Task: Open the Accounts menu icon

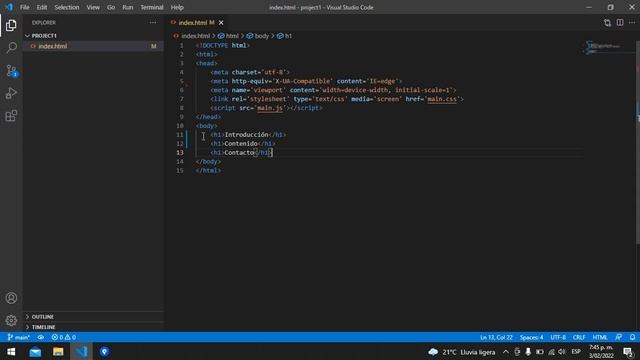Action: click(11, 298)
